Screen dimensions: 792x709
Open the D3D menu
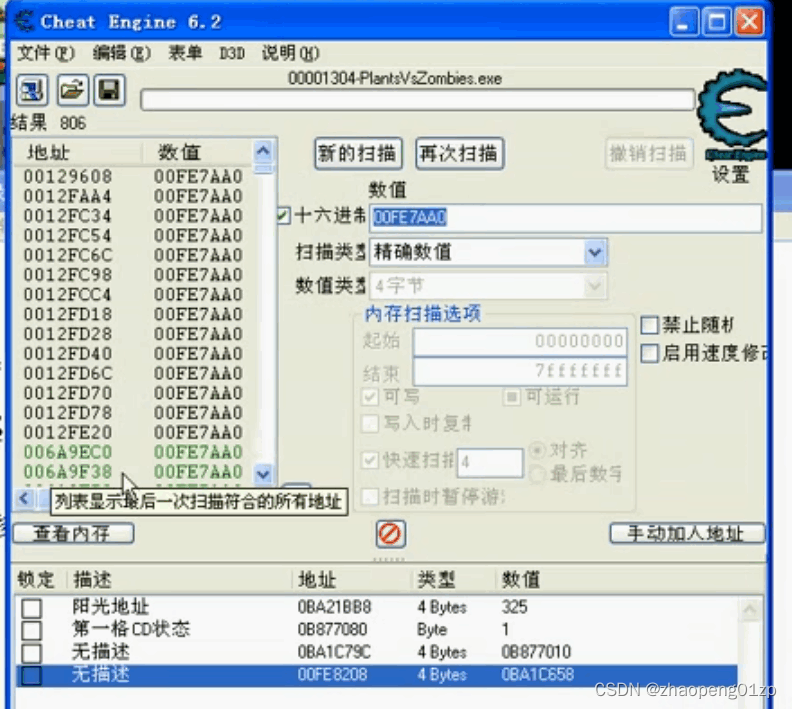point(232,53)
